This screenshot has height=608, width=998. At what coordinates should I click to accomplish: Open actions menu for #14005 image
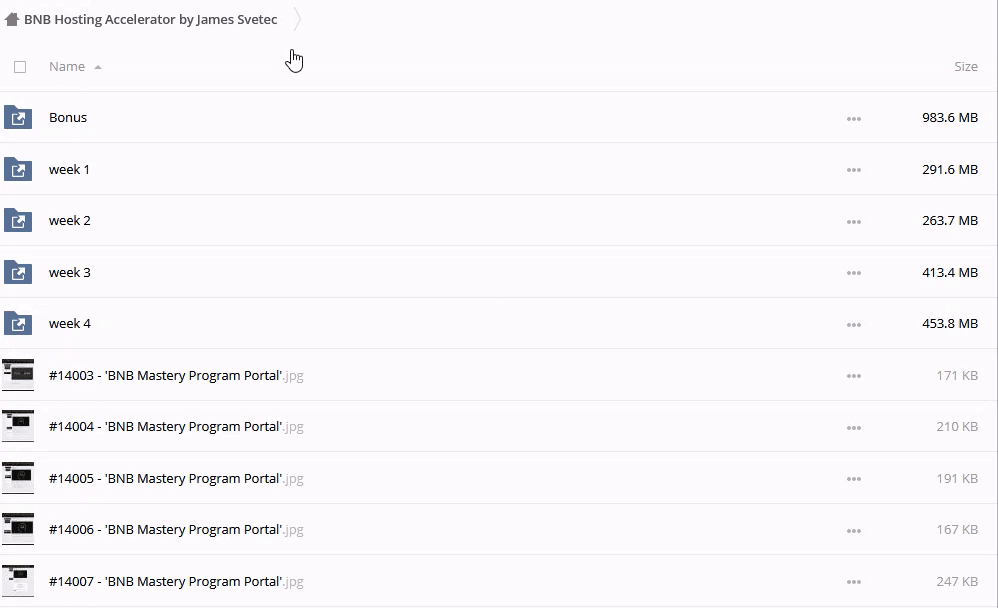tap(853, 479)
